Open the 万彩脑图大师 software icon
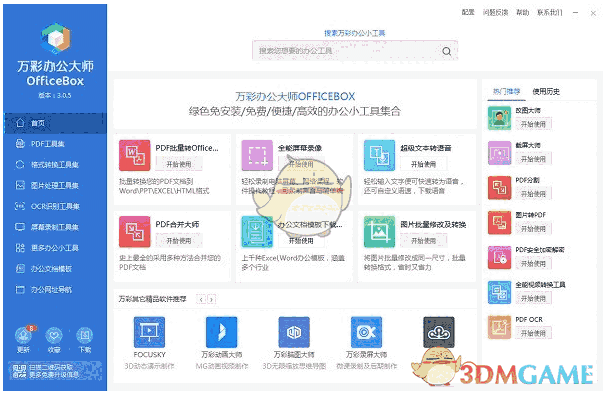This screenshot has height=393, width=604. coord(294,332)
